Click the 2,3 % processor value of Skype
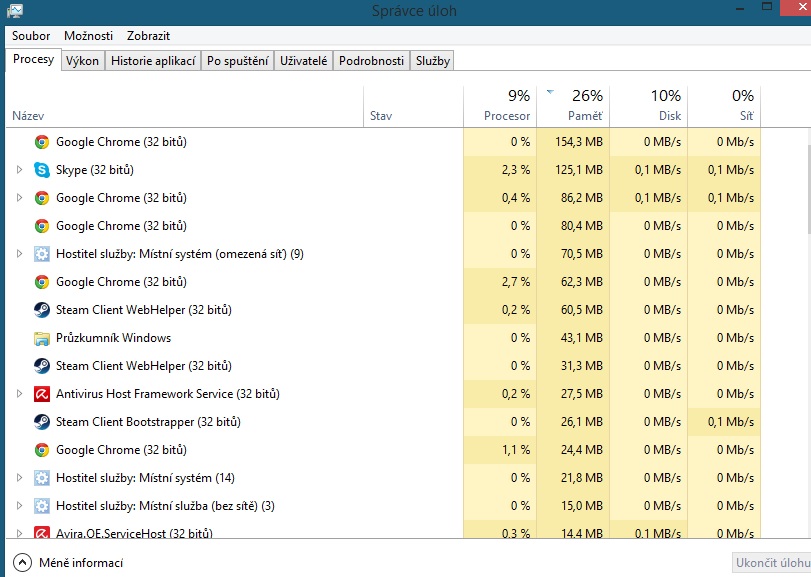The image size is (811, 577). [x=516, y=170]
